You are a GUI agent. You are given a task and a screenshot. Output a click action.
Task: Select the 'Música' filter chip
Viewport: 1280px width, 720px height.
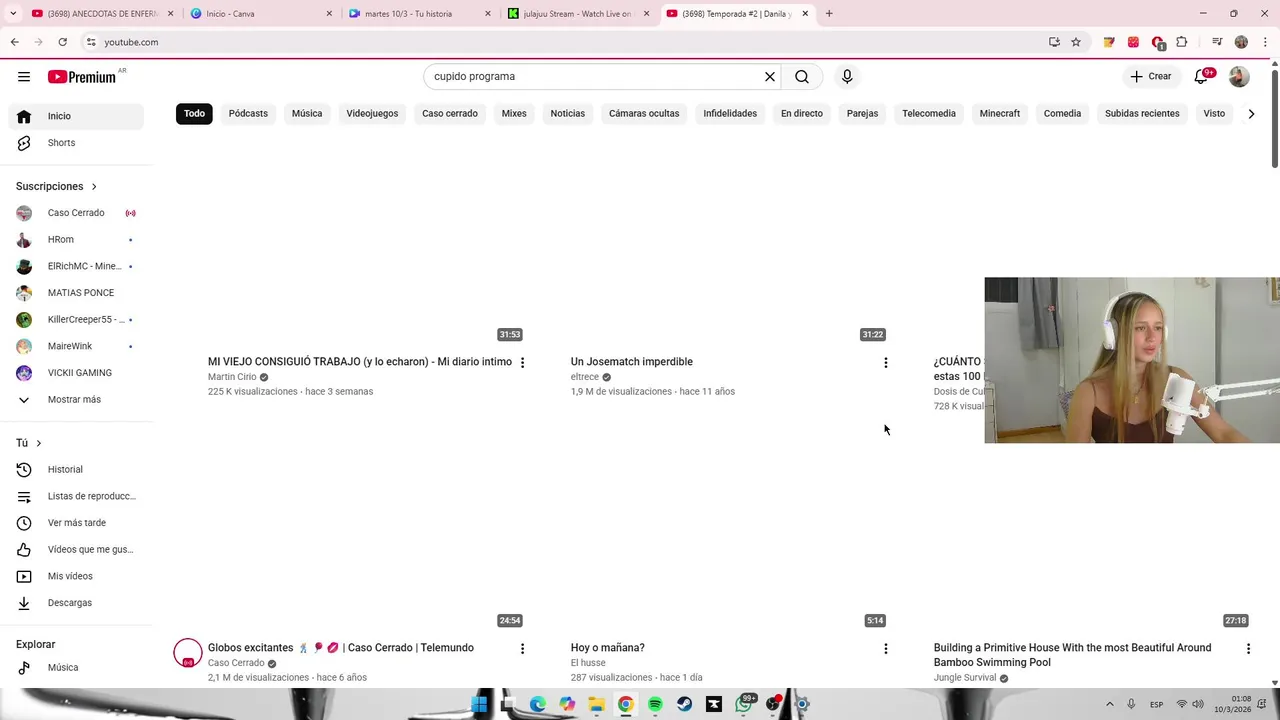pyautogui.click(x=307, y=114)
